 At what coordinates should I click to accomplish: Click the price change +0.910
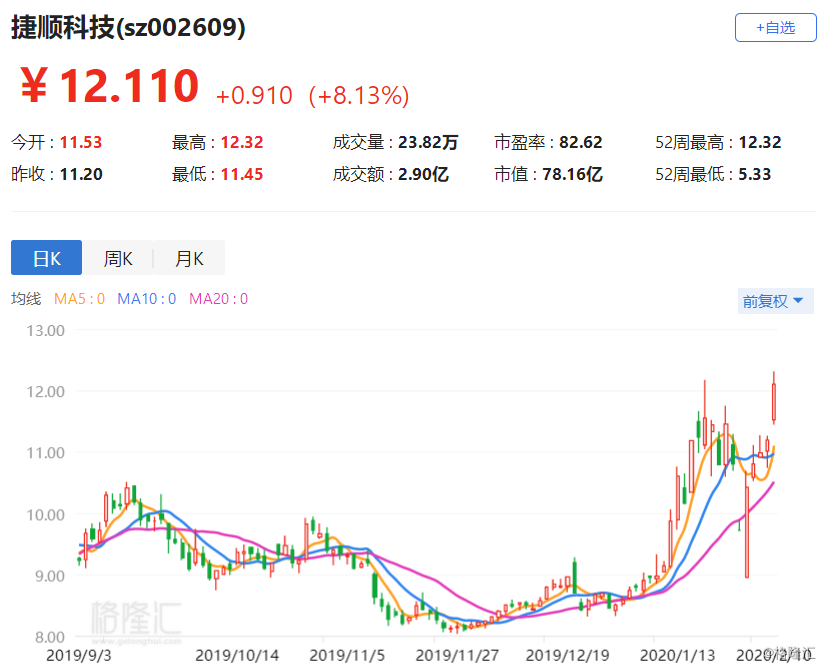coord(254,96)
